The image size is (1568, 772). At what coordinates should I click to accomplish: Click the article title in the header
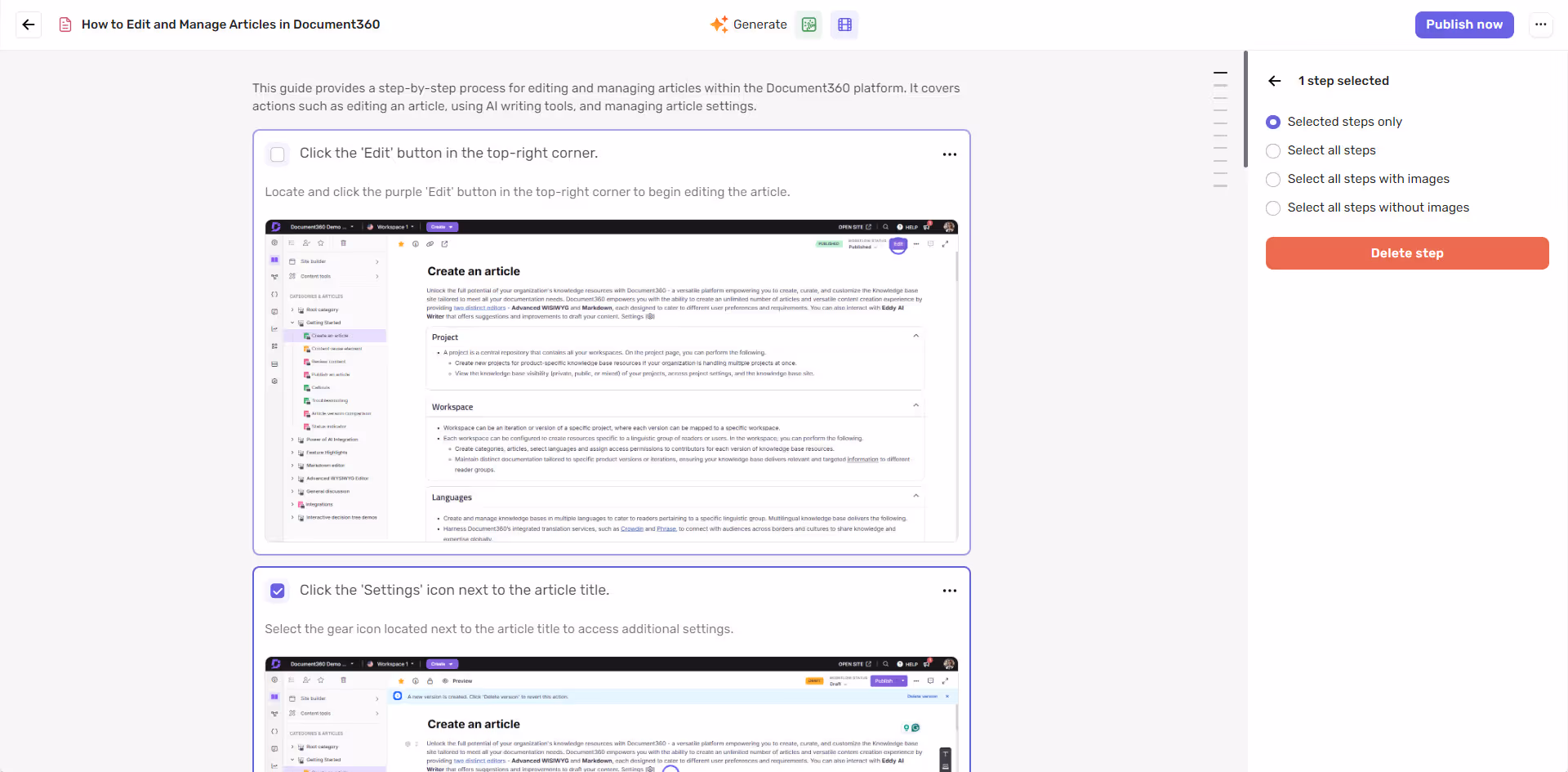click(231, 25)
